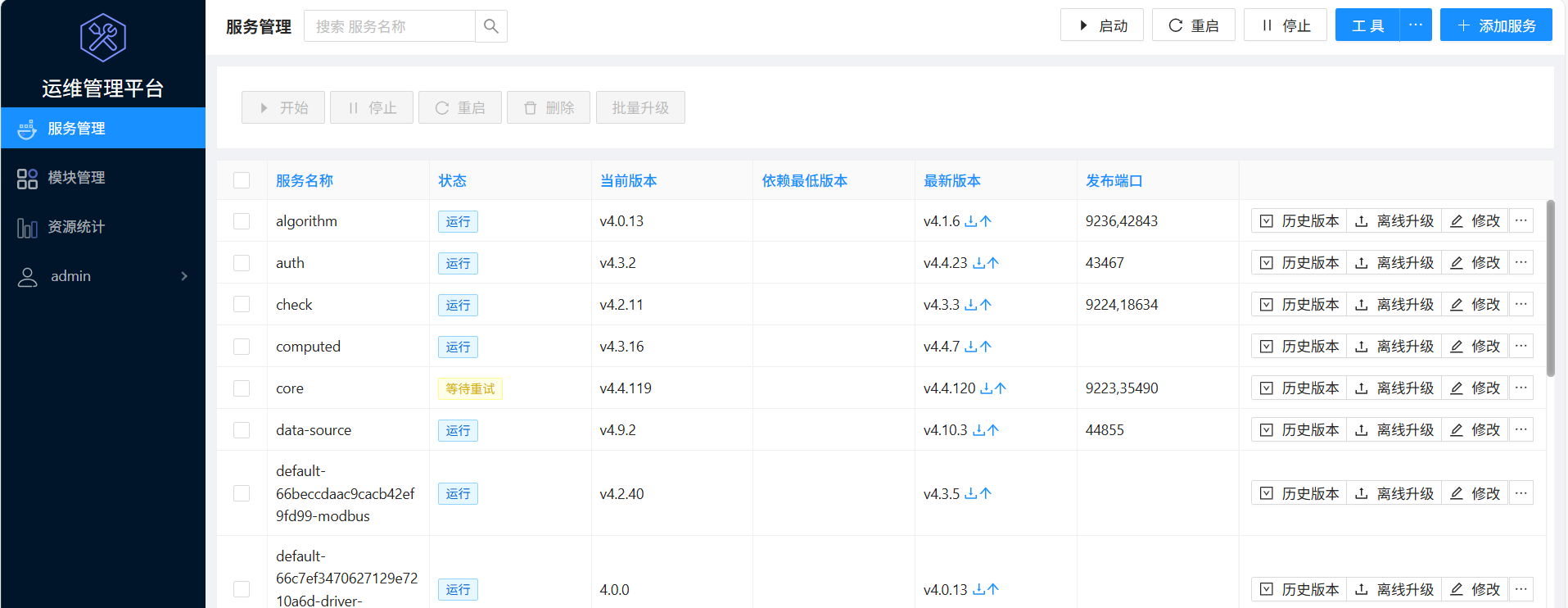Screen dimensions: 1568x608
Task: Click download icon for modbus v4.3.5
Action: (x=971, y=493)
